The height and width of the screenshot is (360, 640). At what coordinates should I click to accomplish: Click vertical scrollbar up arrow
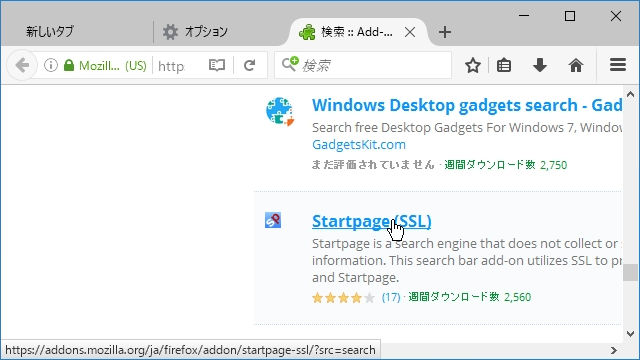coord(630,94)
